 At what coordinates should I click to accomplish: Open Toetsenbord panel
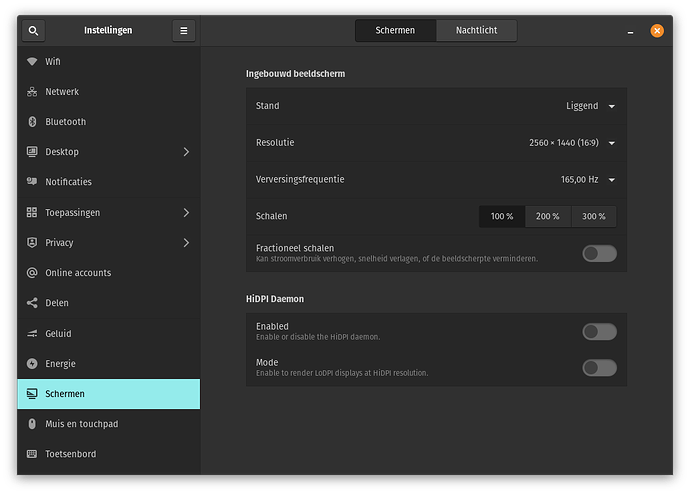click(109, 454)
